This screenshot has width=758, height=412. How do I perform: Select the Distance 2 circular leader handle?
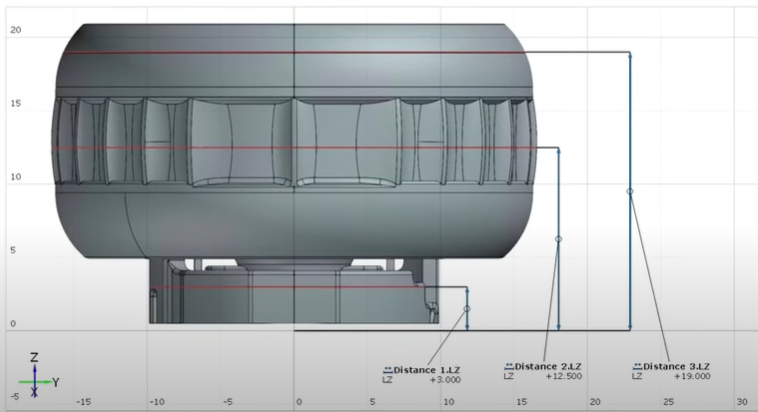[558, 239]
